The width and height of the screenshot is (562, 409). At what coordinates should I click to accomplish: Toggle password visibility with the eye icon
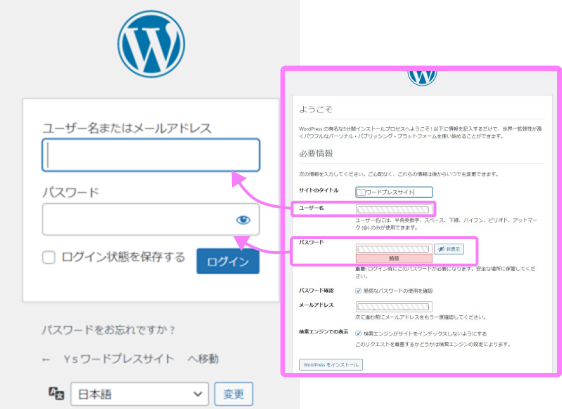pos(243,220)
